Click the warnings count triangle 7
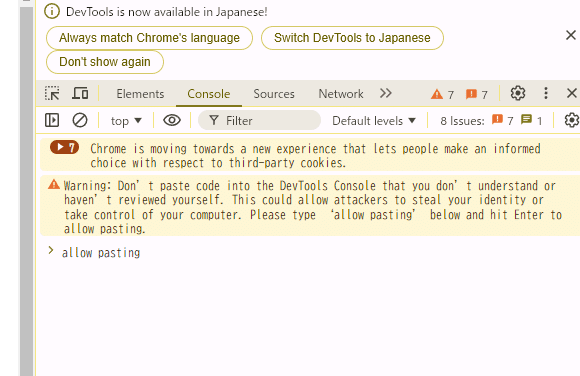This screenshot has height=376, width=580. (442, 94)
